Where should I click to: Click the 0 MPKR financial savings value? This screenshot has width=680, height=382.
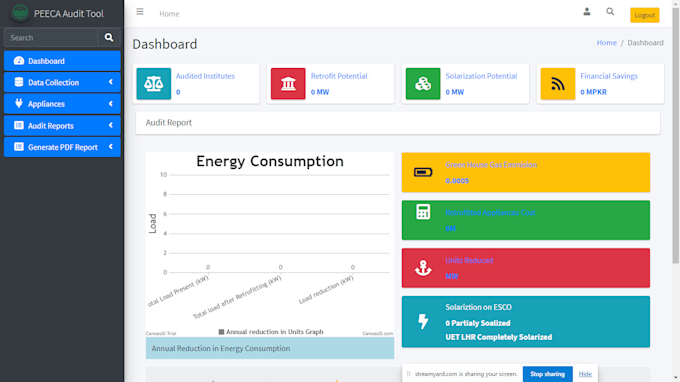point(593,92)
